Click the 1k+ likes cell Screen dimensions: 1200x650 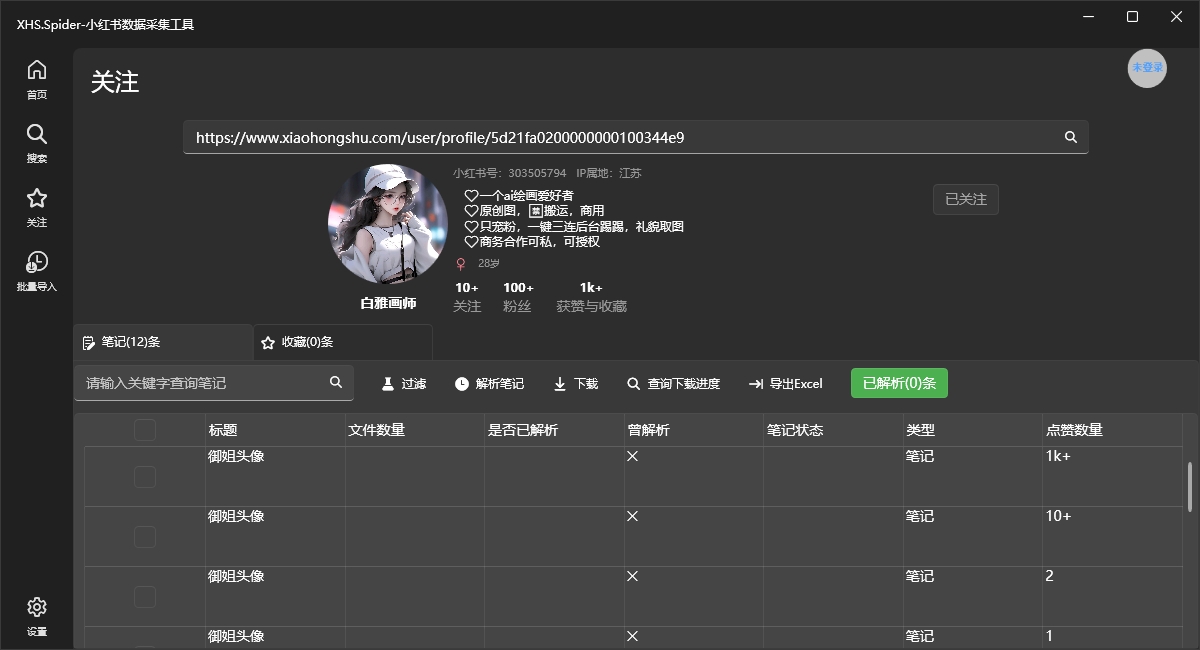[x=1112, y=476]
